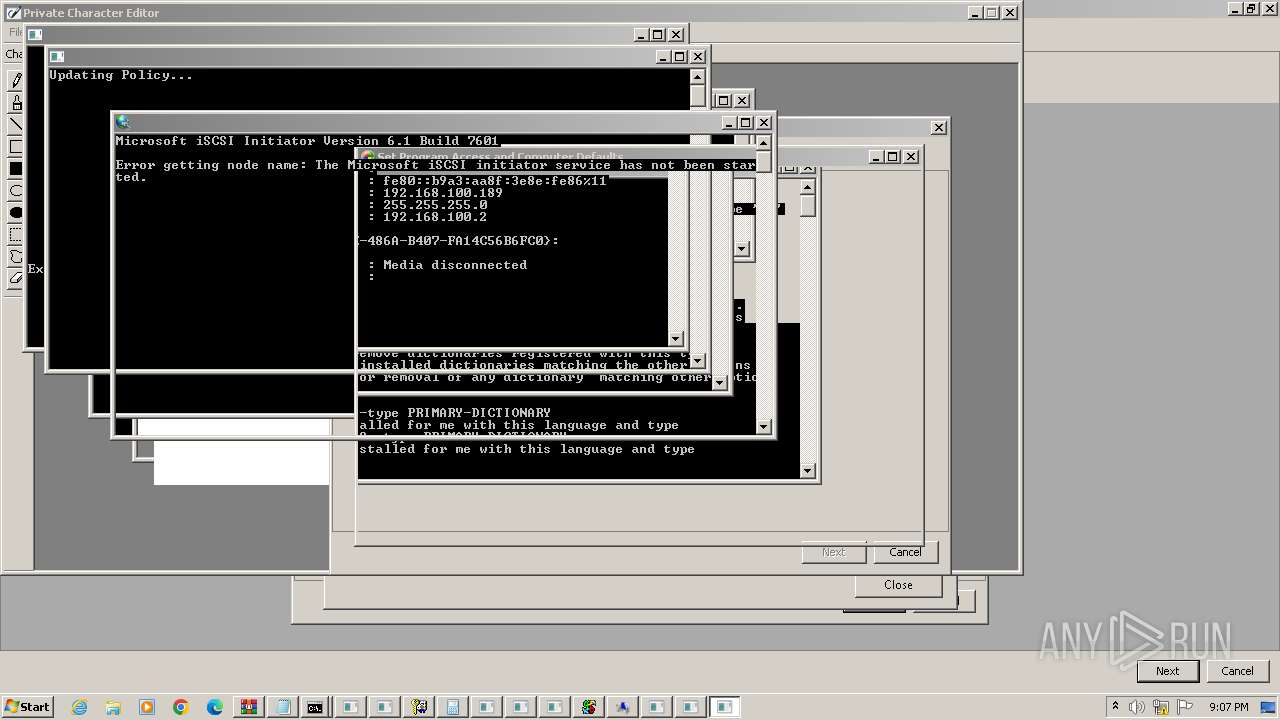1280x720 pixels.
Task: Switch to the active last taskbar window button
Action: [x=724, y=707]
